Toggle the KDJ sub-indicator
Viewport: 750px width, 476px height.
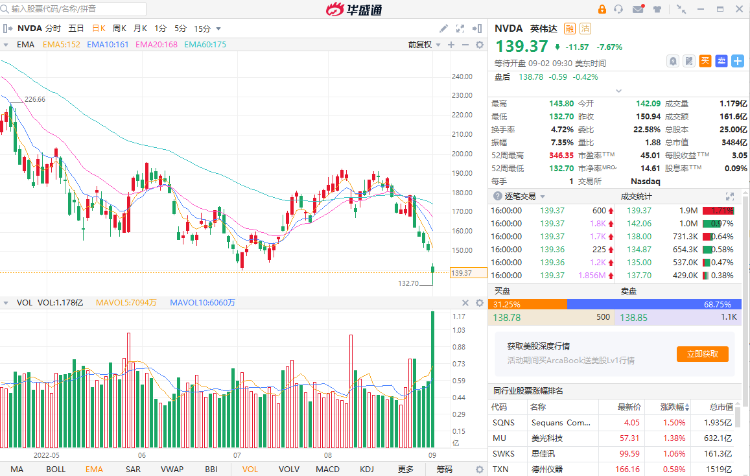367,469
